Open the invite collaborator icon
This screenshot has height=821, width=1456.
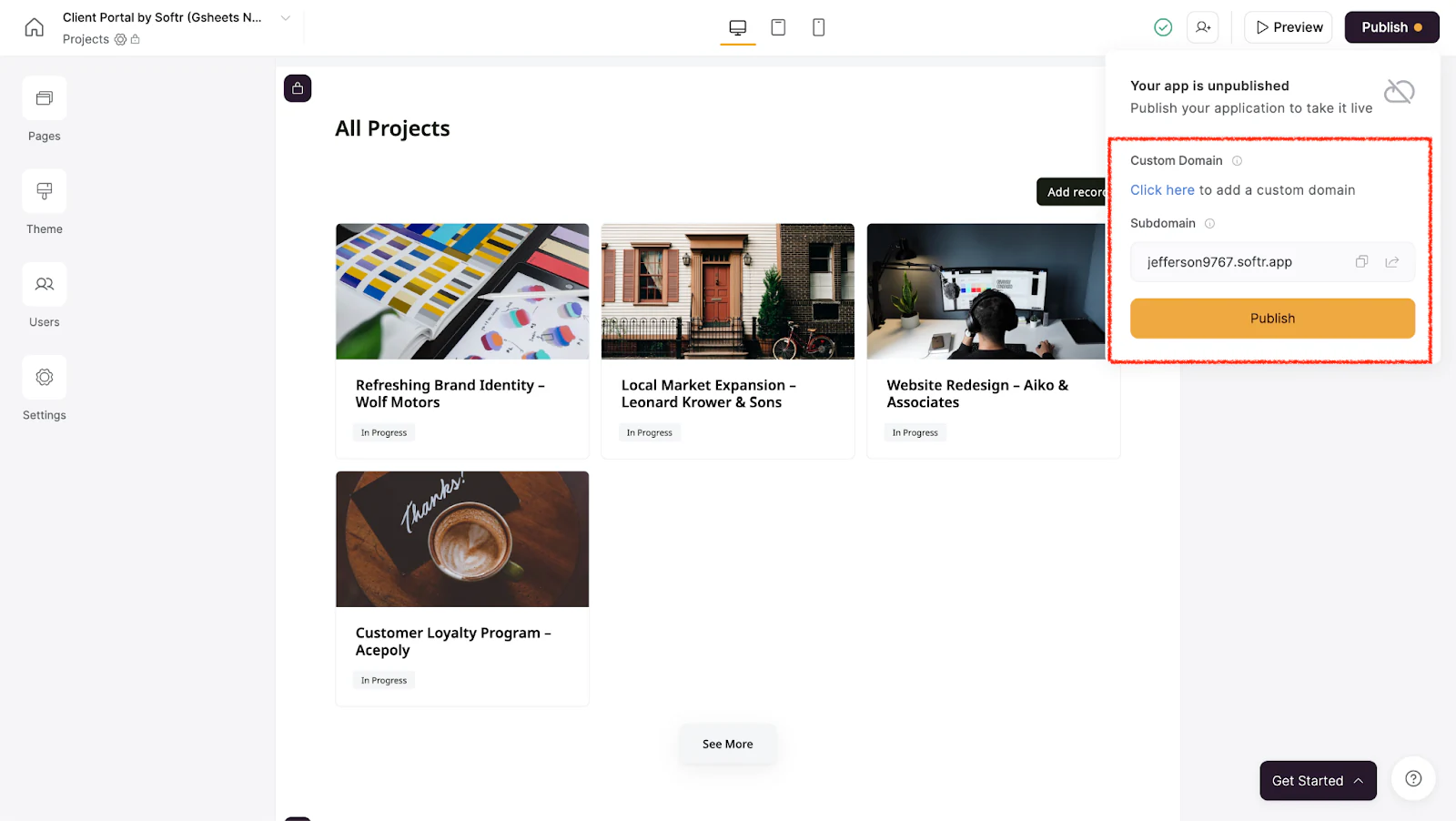pos(1203,27)
